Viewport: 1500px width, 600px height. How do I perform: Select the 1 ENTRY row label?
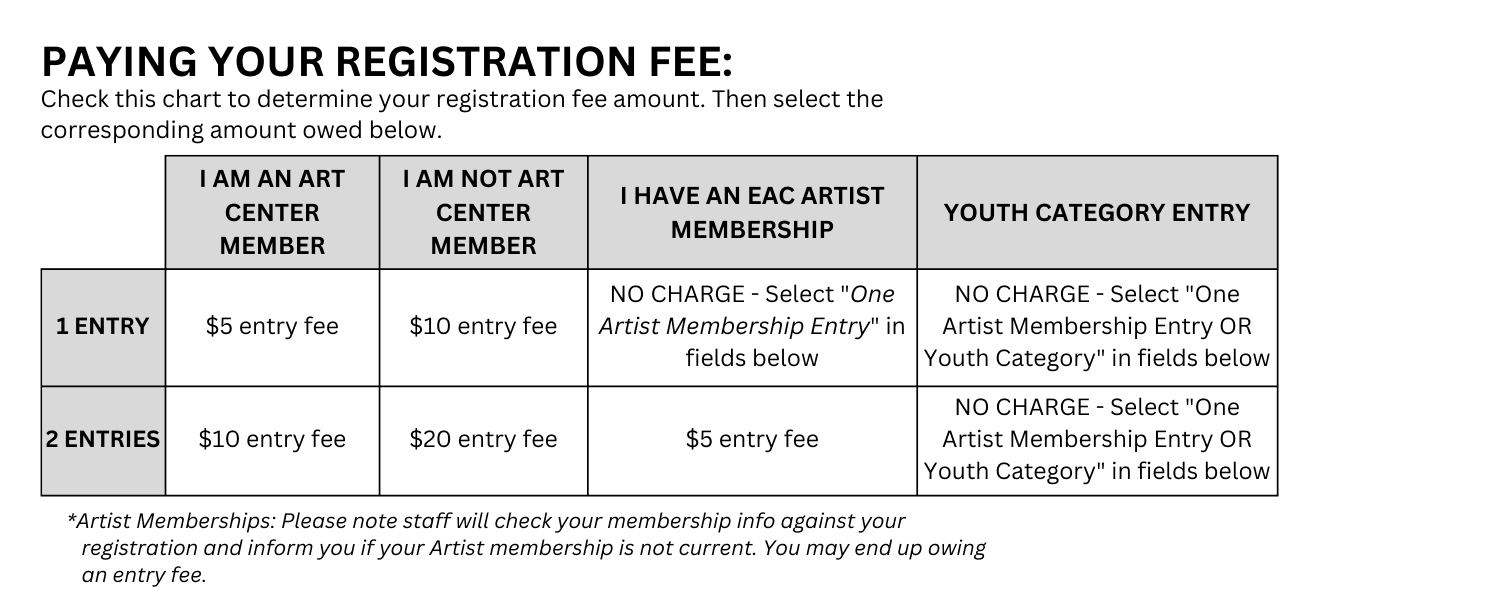[x=103, y=327]
